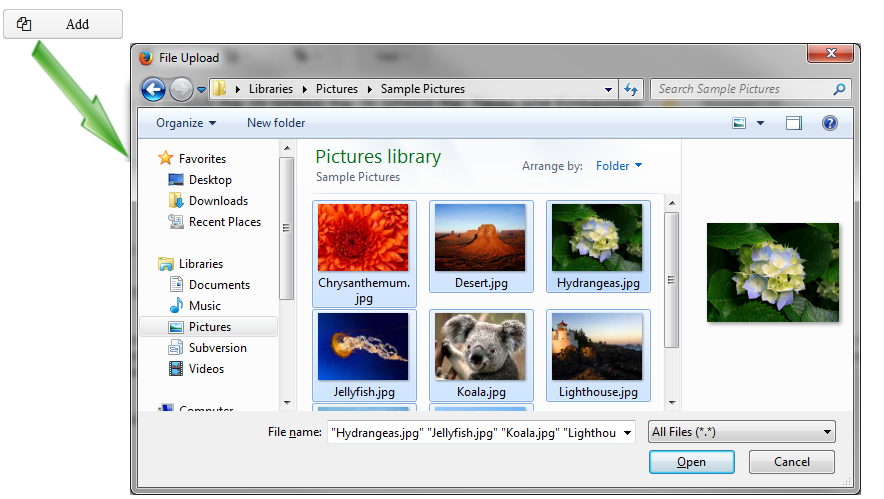This screenshot has height=499, width=884.
Task: Select Libraries in the address breadcrumb
Action: [271, 89]
